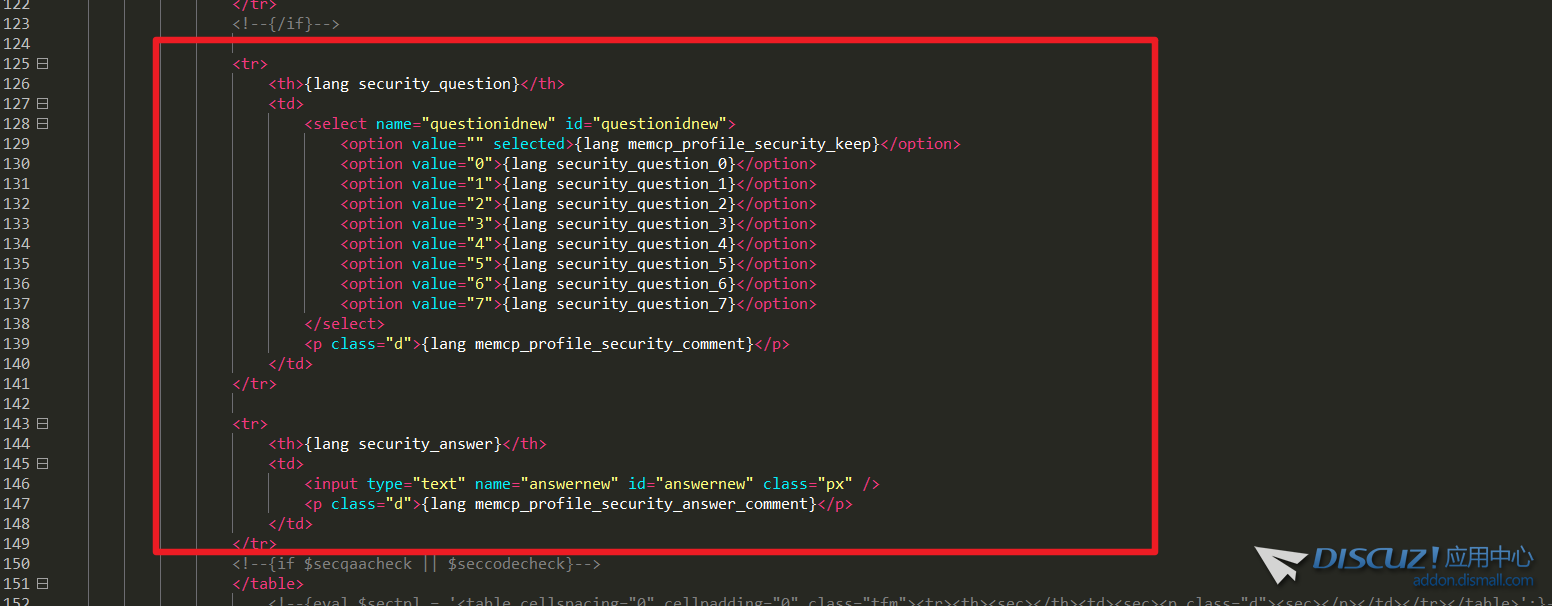The width and height of the screenshot is (1552, 606).
Task: Click the <td> tag on line 127
Action: (286, 104)
